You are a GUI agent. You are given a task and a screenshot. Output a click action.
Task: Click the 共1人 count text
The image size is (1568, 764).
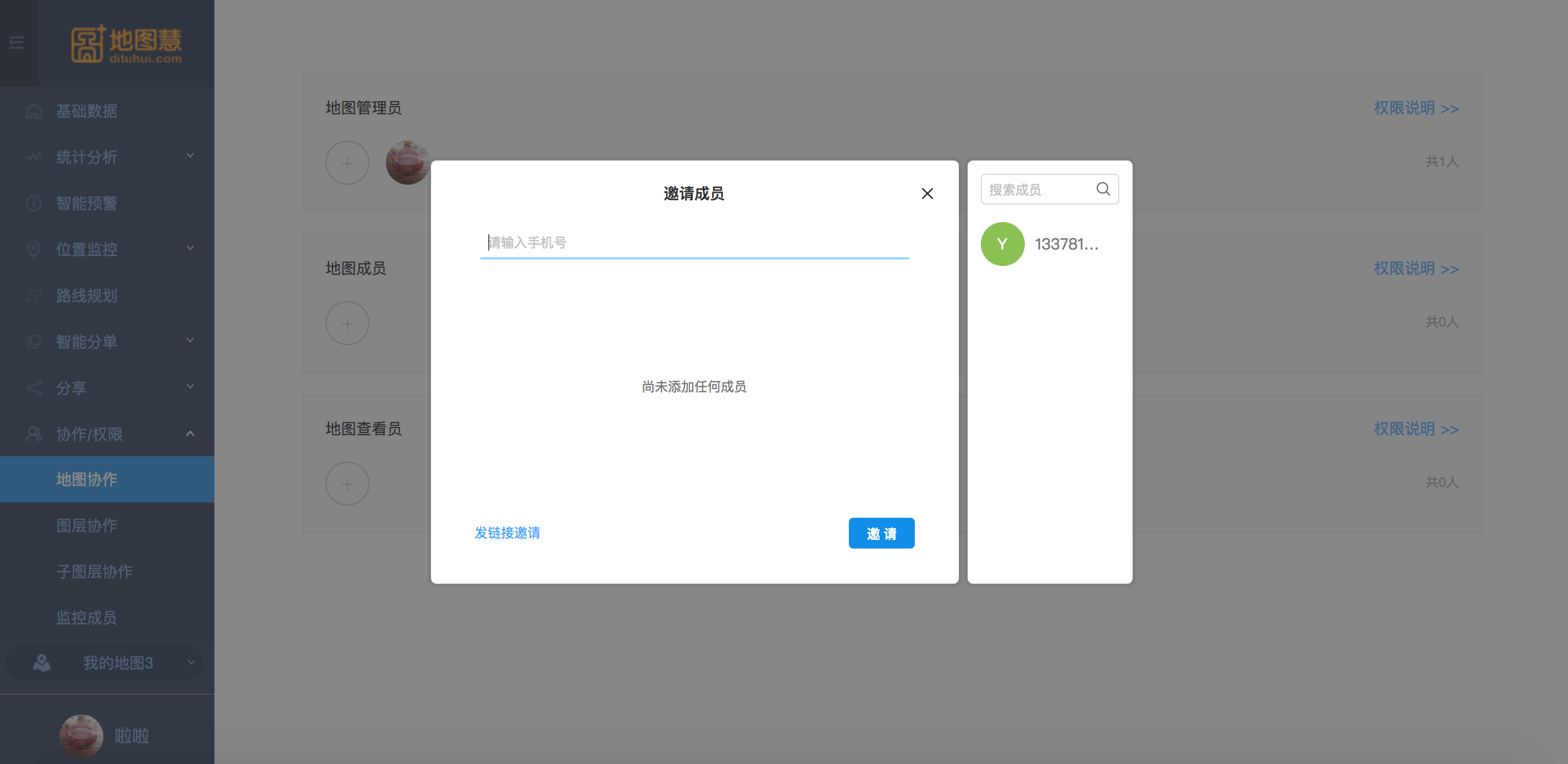[1442, 162]
